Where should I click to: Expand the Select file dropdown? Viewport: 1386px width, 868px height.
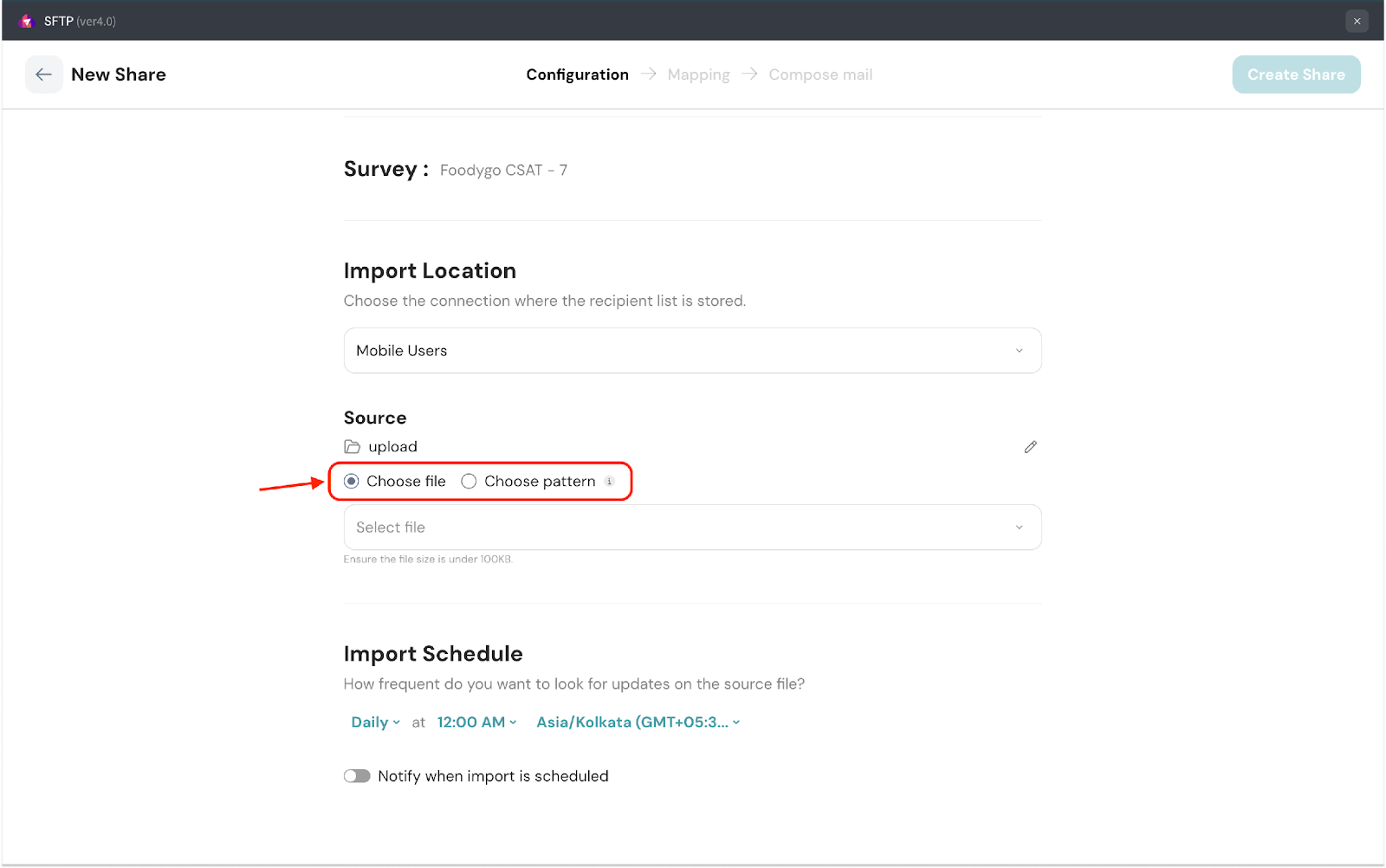(x=692, y=528)
